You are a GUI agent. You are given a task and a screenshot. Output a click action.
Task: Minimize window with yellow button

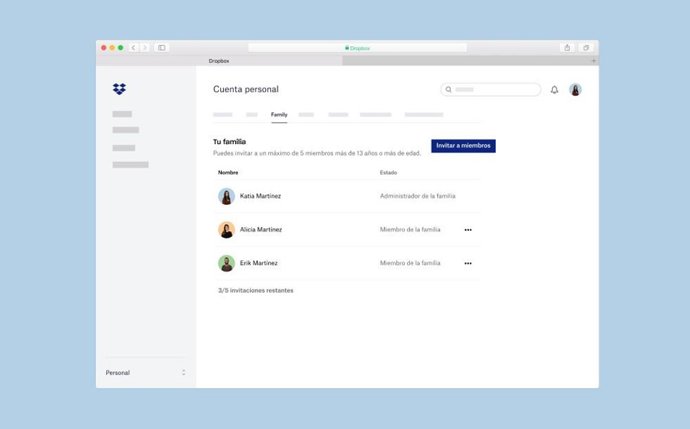pos(112,48)
